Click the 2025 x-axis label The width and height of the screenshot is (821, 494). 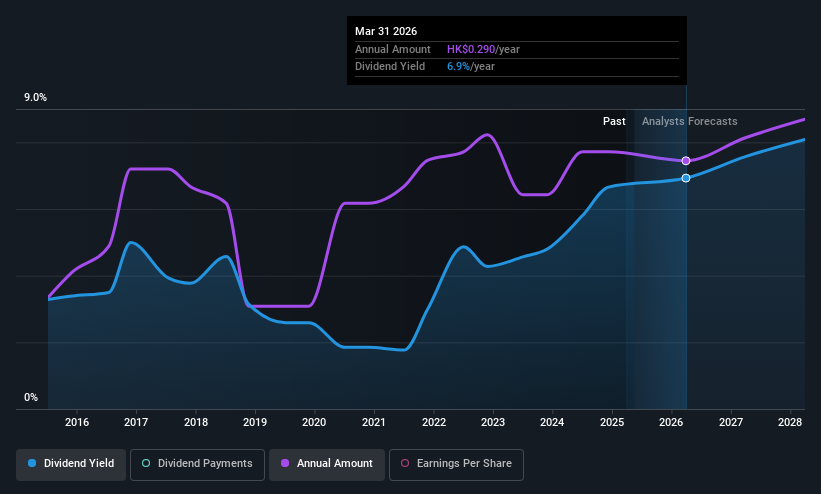612,422
